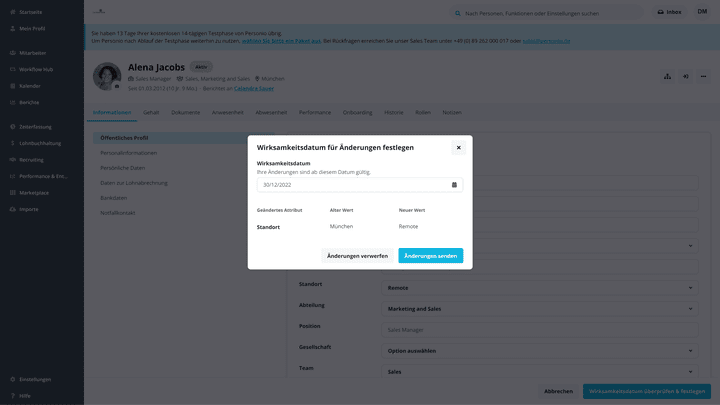Open the Gesellschaft Option auswählen dropdown
This screenshot has width=720, height=405.
[539, 351]
